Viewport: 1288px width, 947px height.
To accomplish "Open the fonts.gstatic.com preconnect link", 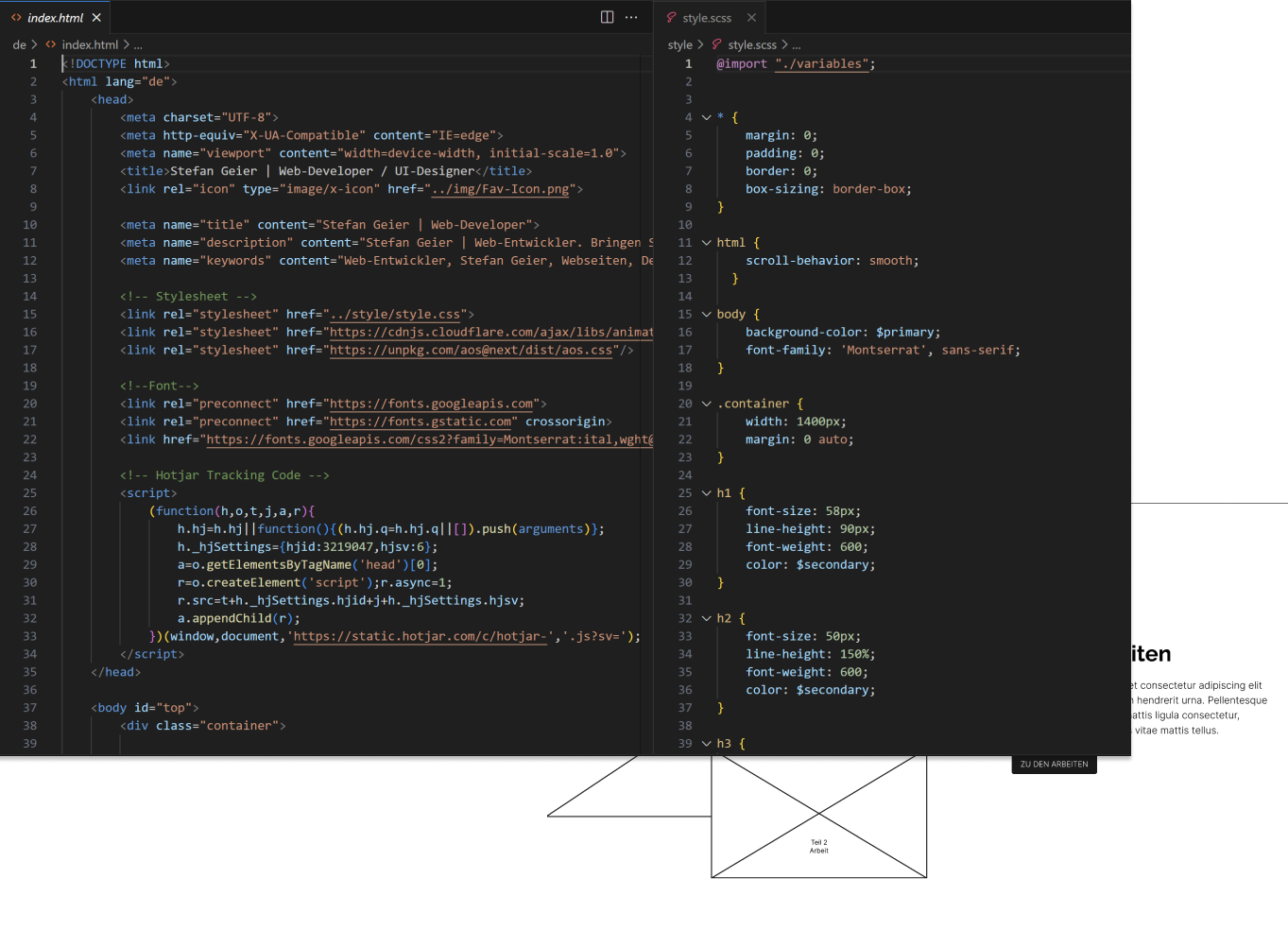I will tap(421, 422).
